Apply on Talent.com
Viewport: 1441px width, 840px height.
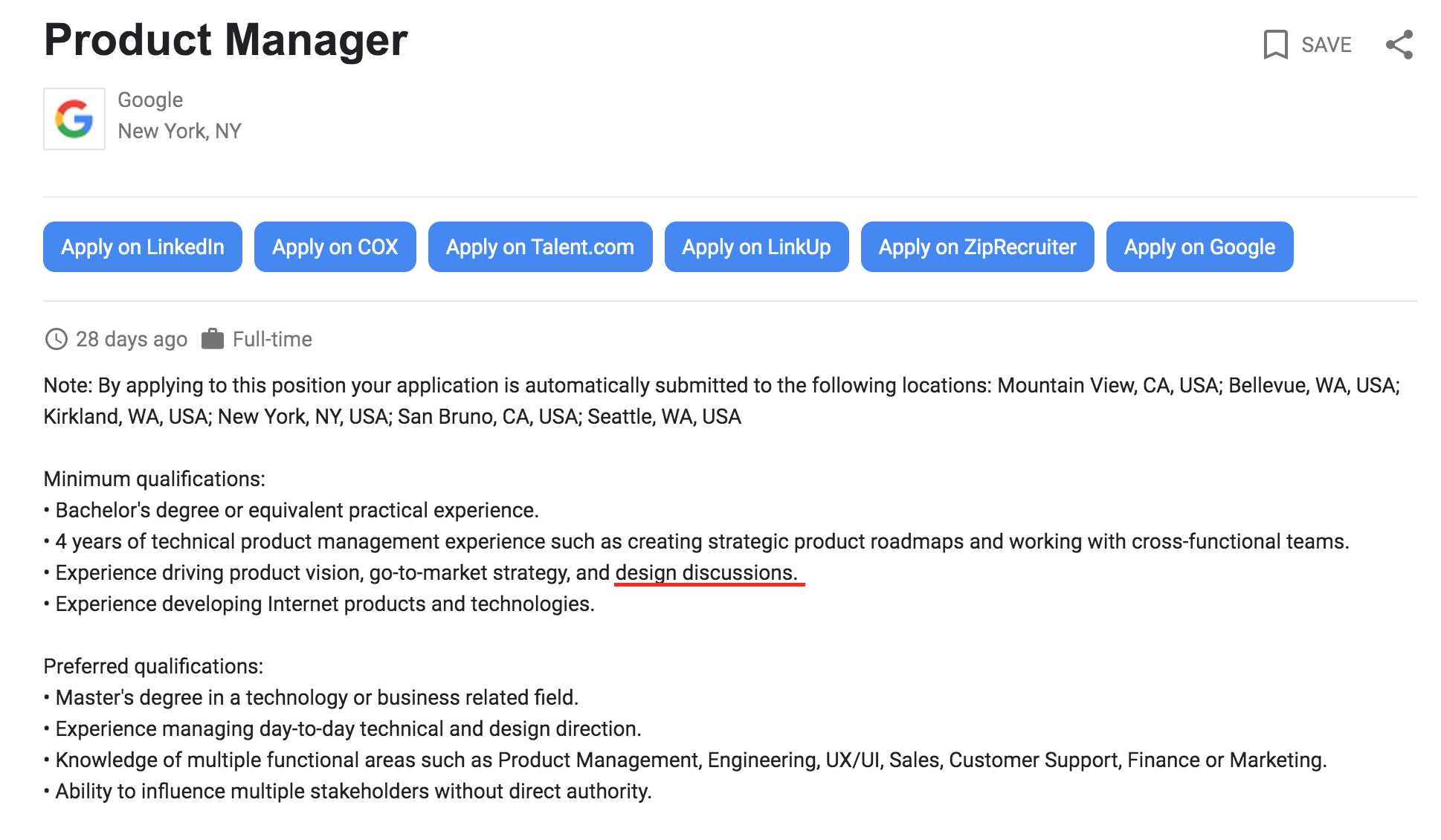(x=541, y=247)
